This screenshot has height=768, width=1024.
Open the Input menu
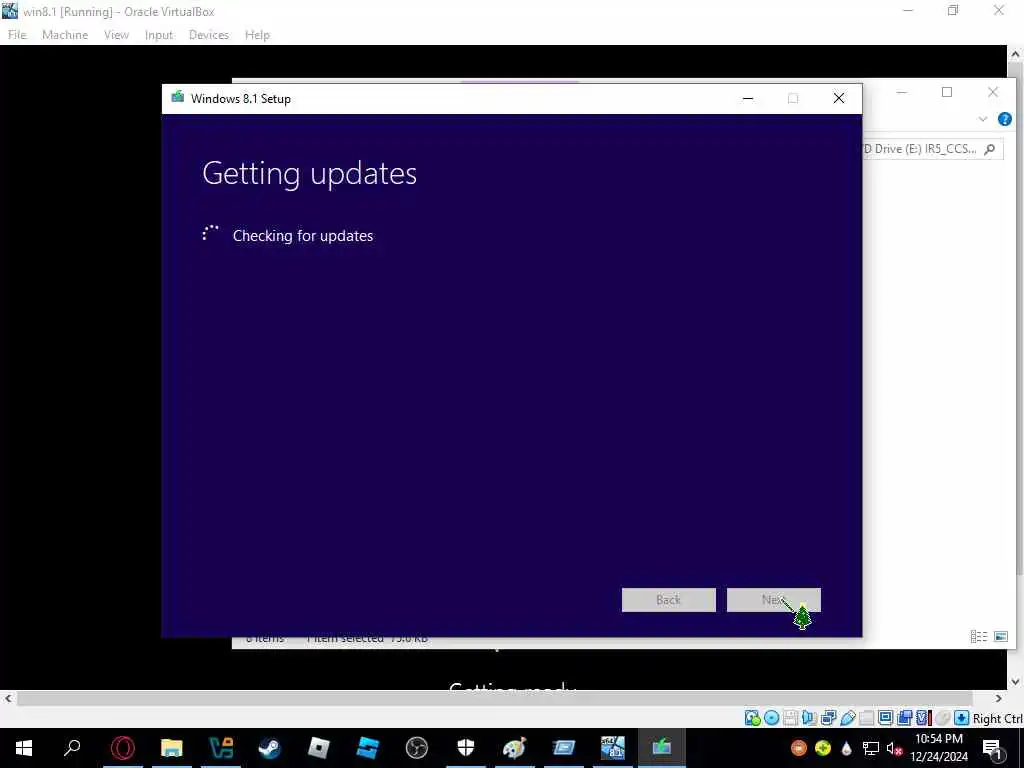pyautogui.click(x=159, y=35)
